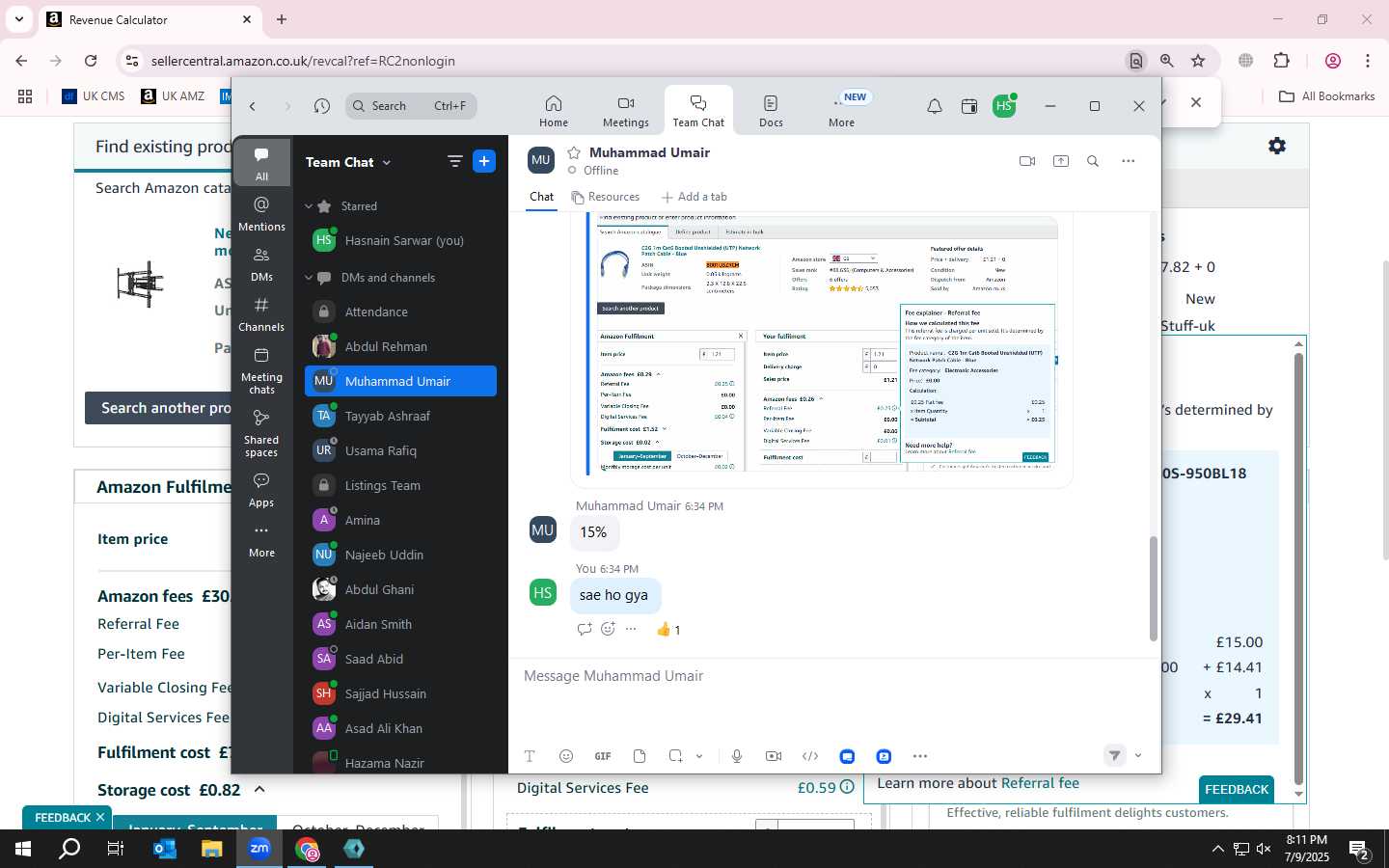Open the chat with Najeeb Uddin
The height and width of the screenshot is (868, 1389).
400,556
